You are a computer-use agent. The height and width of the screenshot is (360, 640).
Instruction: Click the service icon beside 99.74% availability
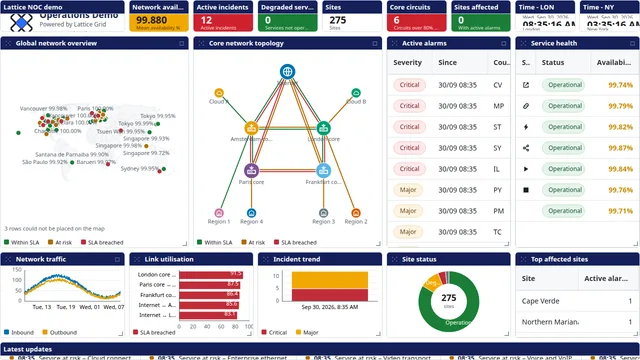[x=526, y=85]
